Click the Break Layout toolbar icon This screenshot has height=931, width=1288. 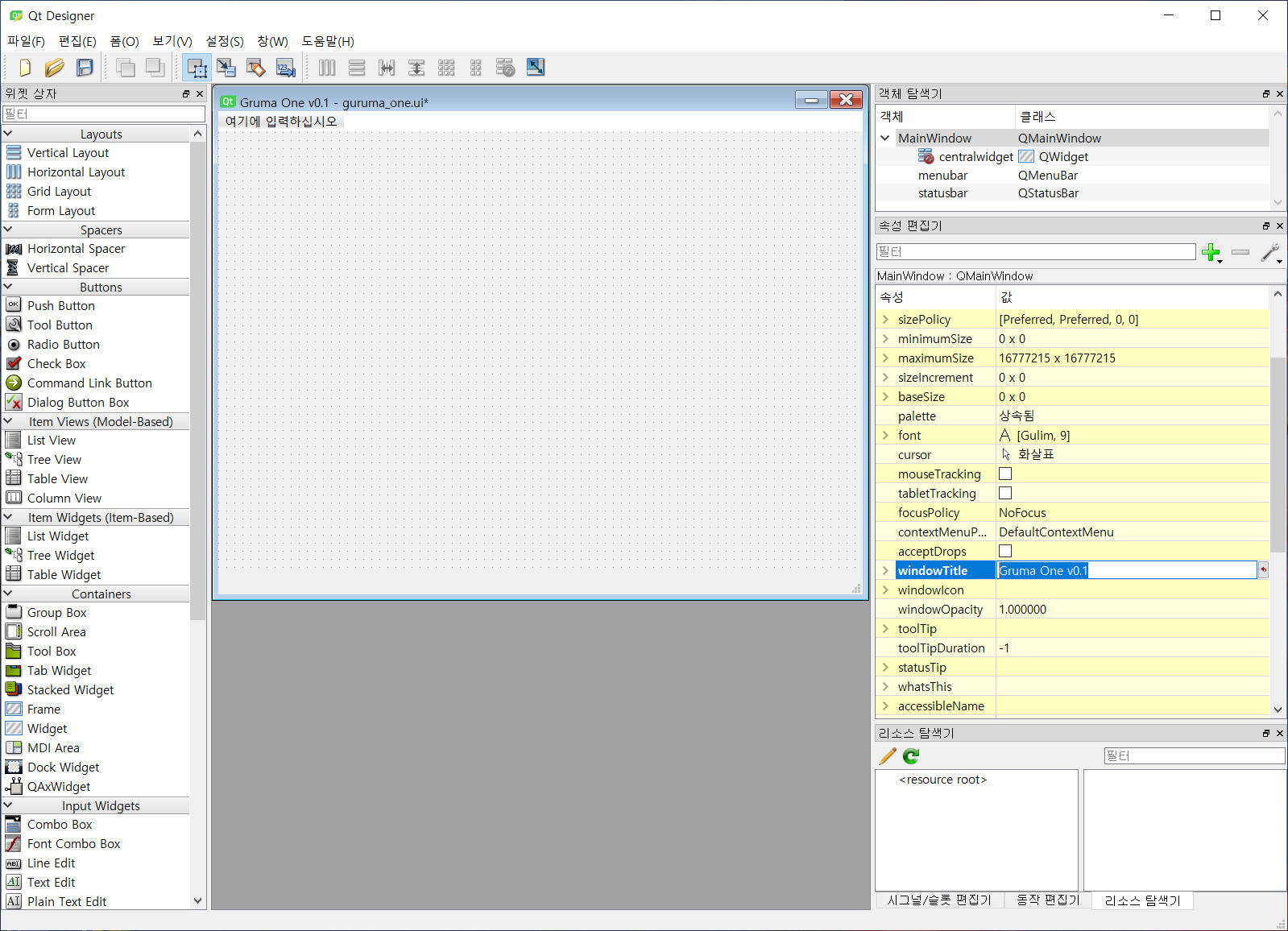tap(506, 68)
